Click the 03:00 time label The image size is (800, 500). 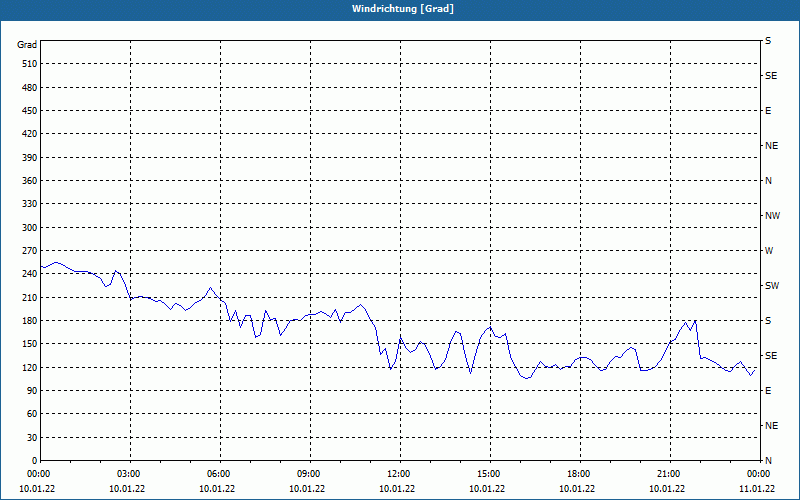coord(130,474)
